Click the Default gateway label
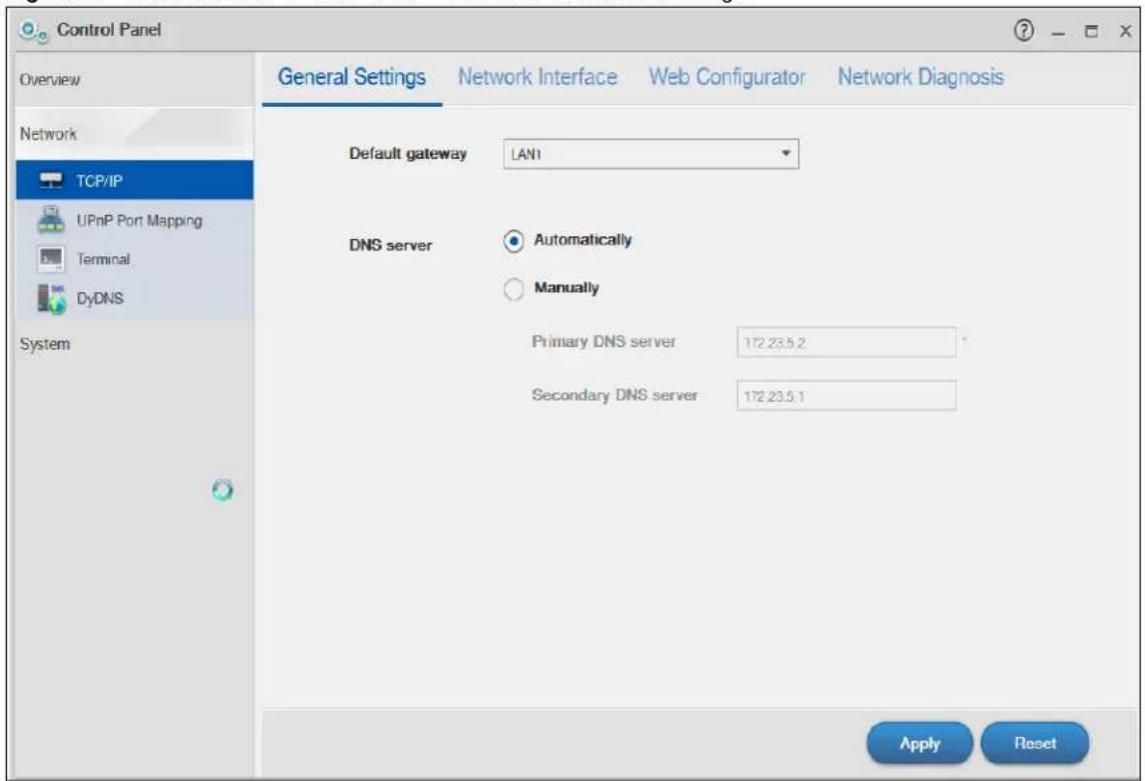The height and width of the screenshot is (781, 1145). point(407,153)
